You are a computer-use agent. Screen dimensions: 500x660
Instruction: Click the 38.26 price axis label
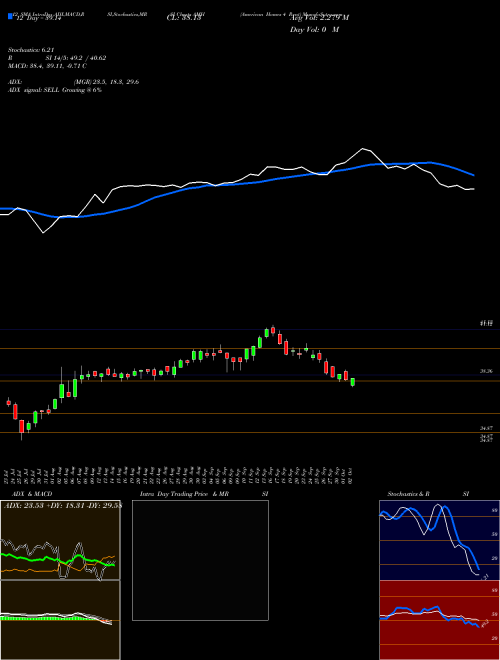point(486,371)
